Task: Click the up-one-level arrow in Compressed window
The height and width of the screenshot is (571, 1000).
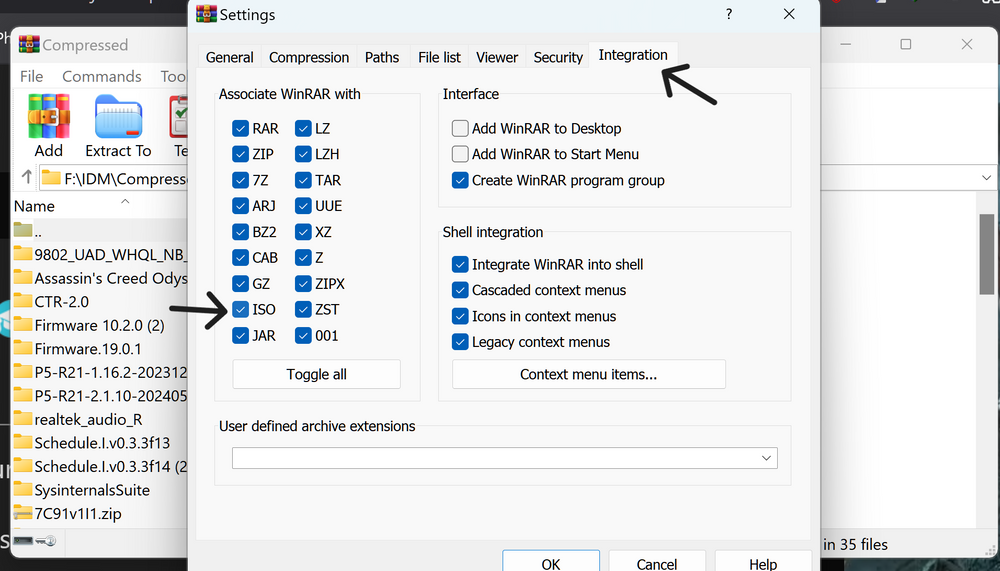Action: pyautogui.click(x=27, y=177)
